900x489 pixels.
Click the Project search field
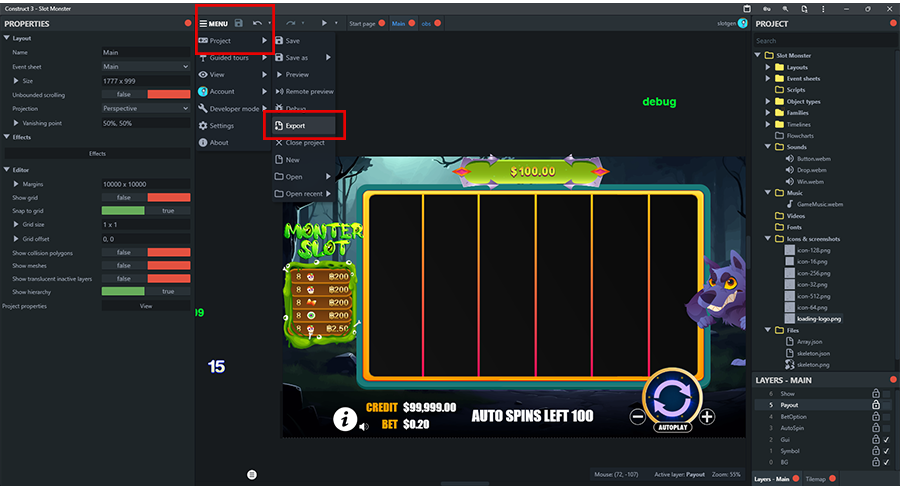(824, 41)
